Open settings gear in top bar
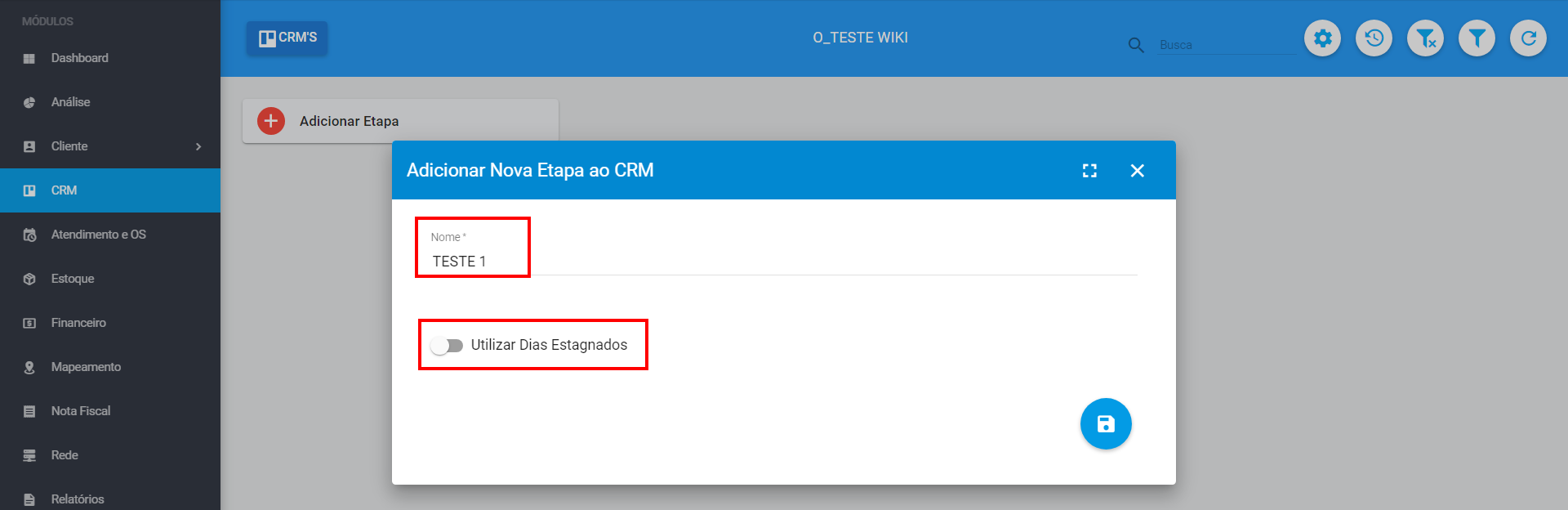This screenshot has width=1568, height=510. pos(1323,38)
